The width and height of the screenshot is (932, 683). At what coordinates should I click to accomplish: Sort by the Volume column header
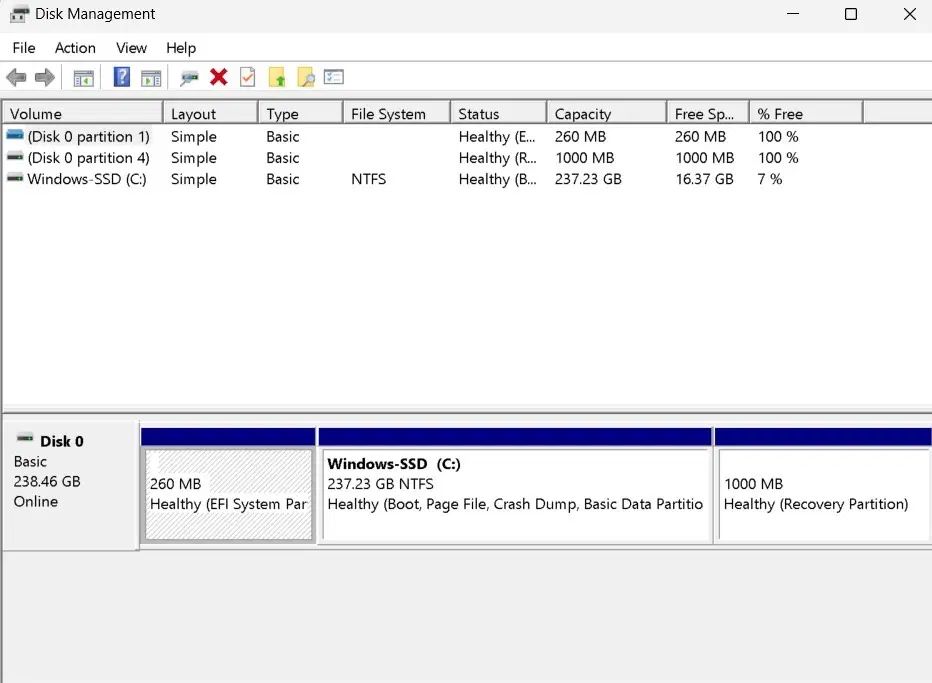point(83,114)
